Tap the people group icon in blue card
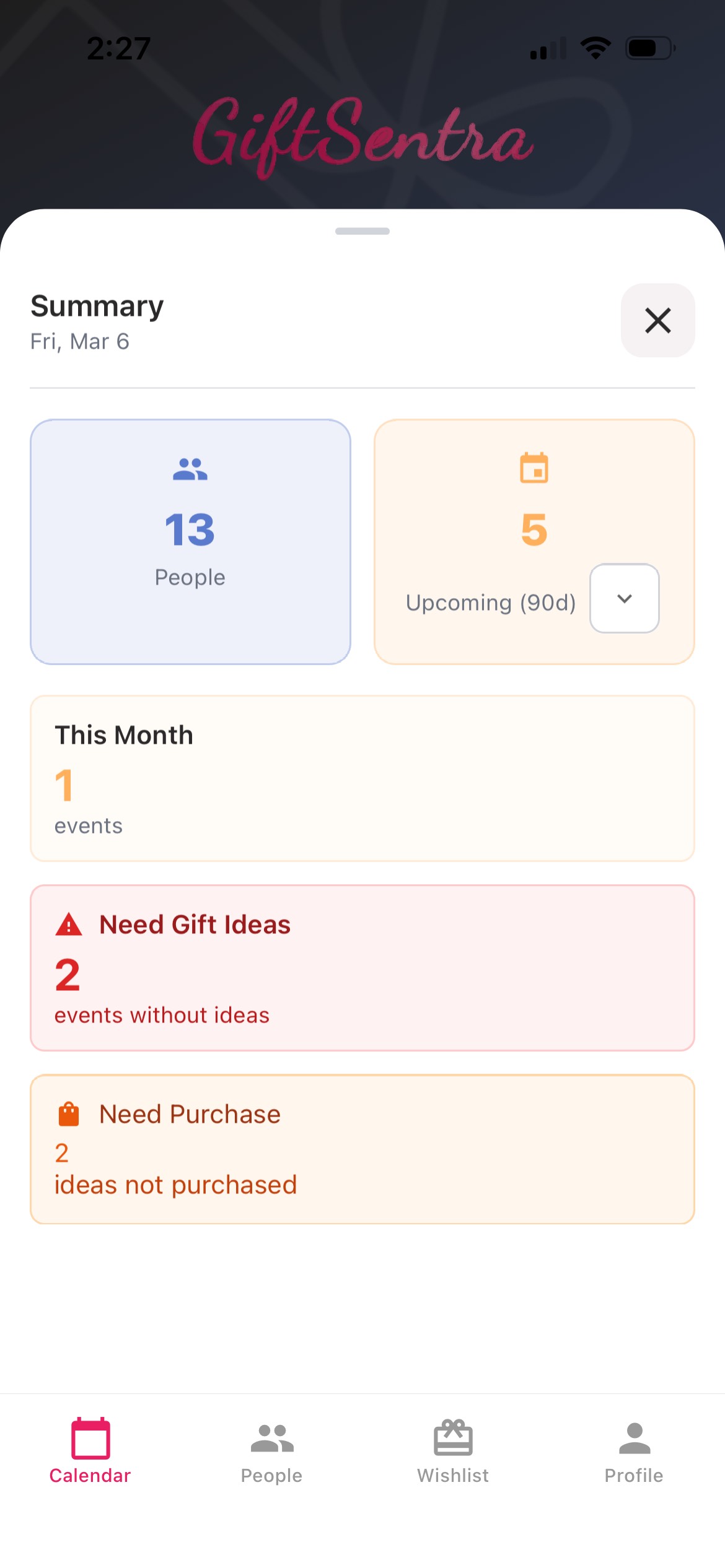This screenshot has width=725, height=1568. [190, 469]
